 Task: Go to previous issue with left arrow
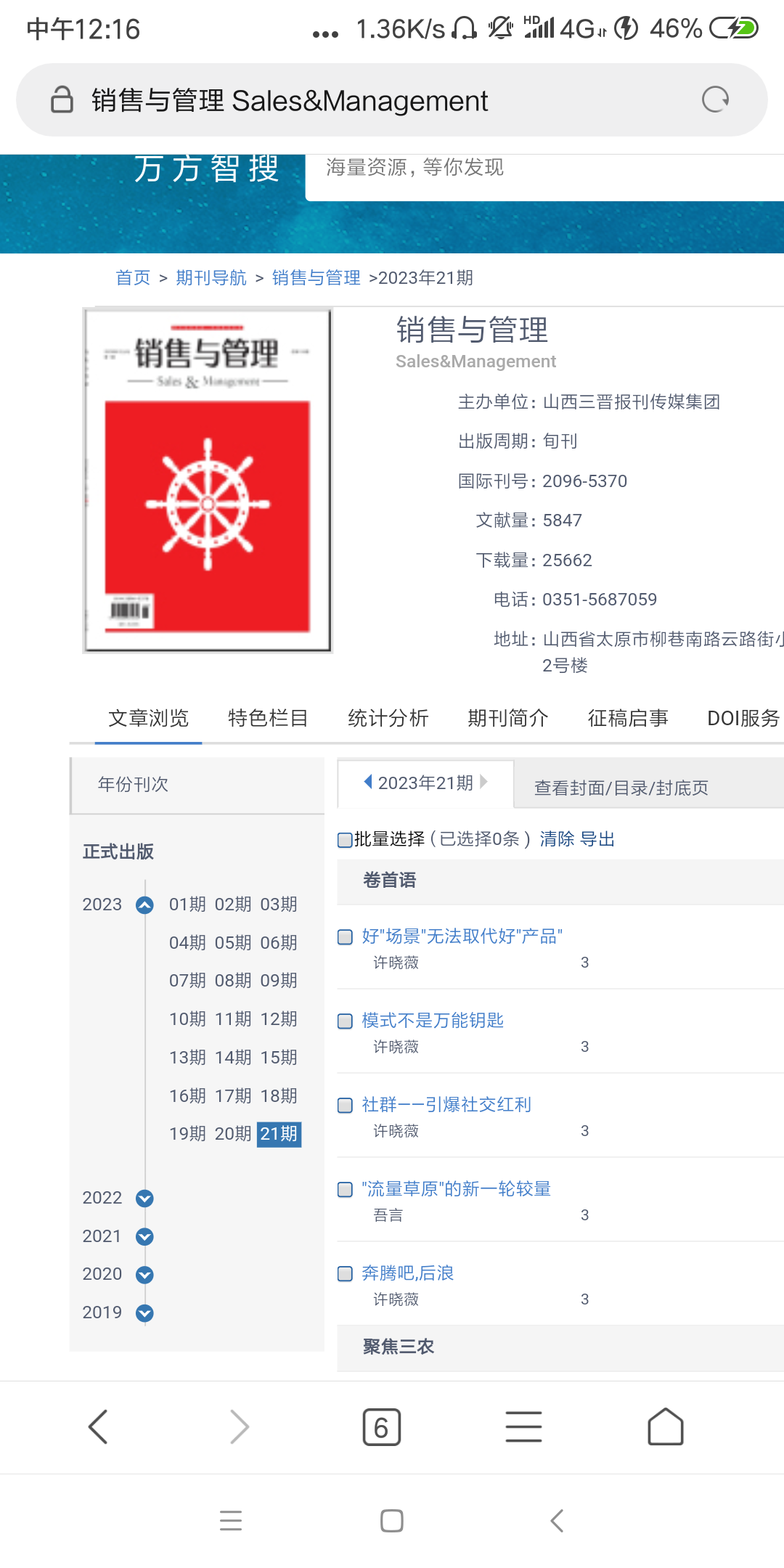[368, 782]
